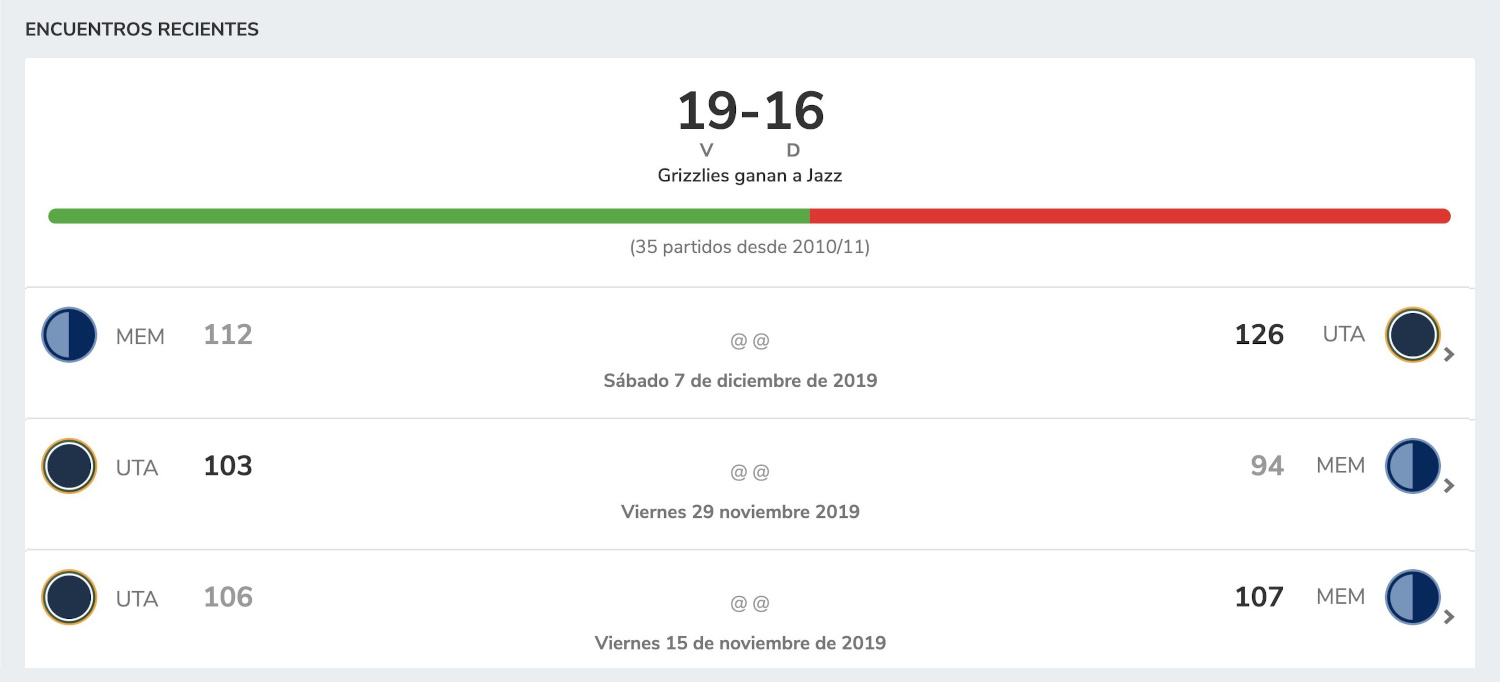Select the green wins portion of record bar
The height and width of the screenshot is (682, 1500).
pyautogui.click(x=429, y=216)
